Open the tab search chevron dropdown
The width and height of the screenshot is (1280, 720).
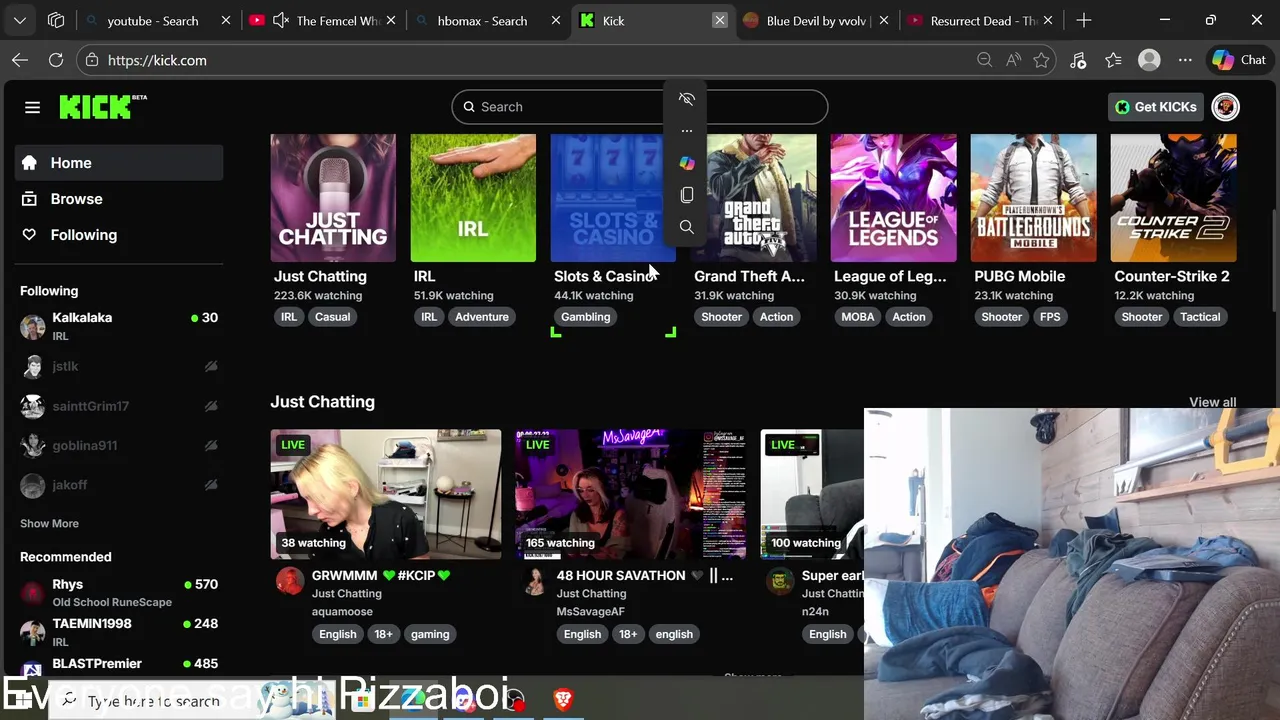coord(20,20)
